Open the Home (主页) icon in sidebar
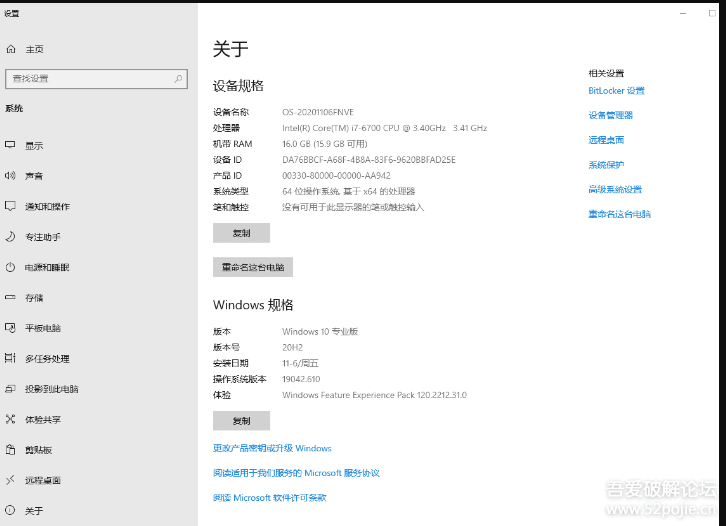Screen dimensions: 726x526 pyautogui.click(x=11, y=49)
